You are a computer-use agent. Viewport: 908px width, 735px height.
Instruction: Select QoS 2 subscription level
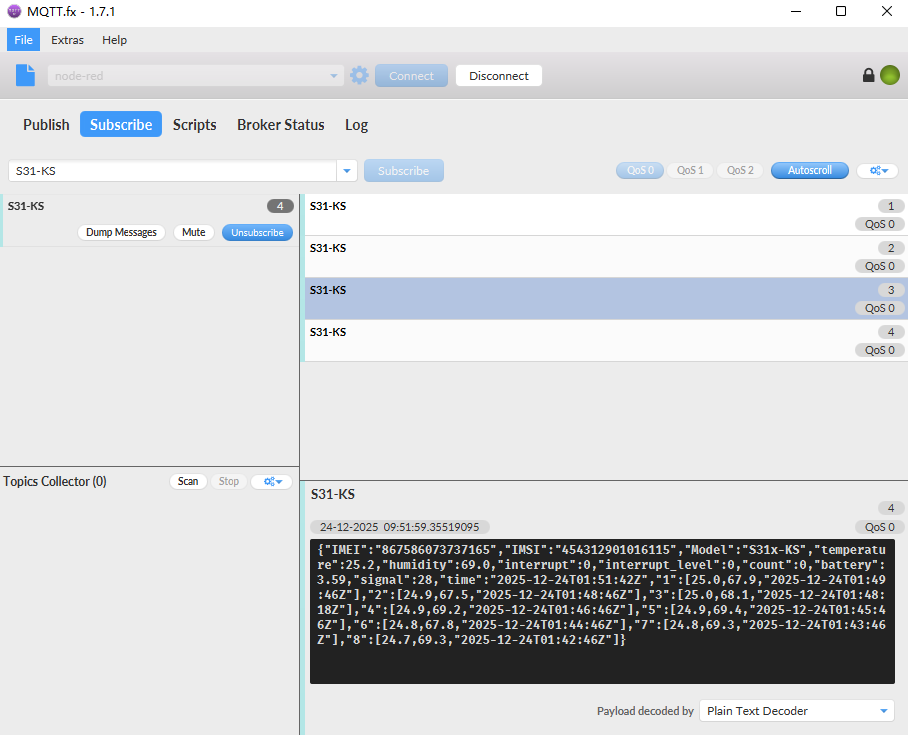pos(740,170)
